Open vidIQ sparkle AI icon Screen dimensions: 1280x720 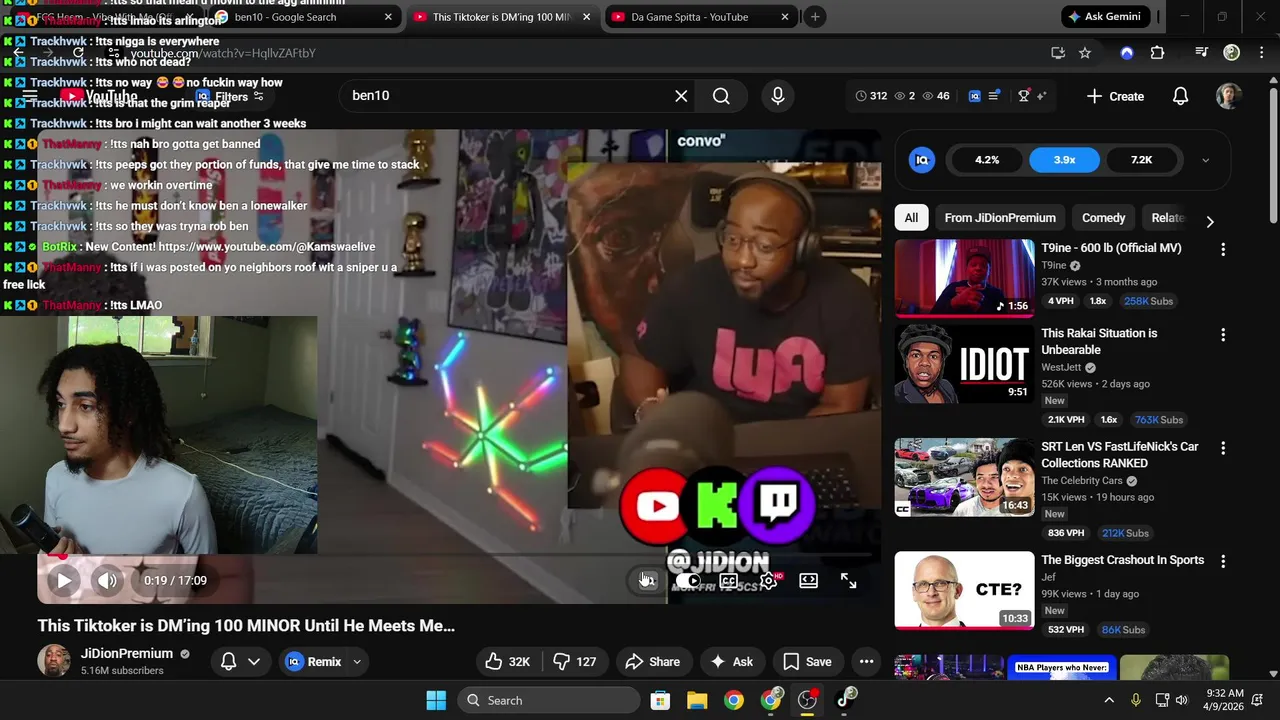pos(1041,96)
